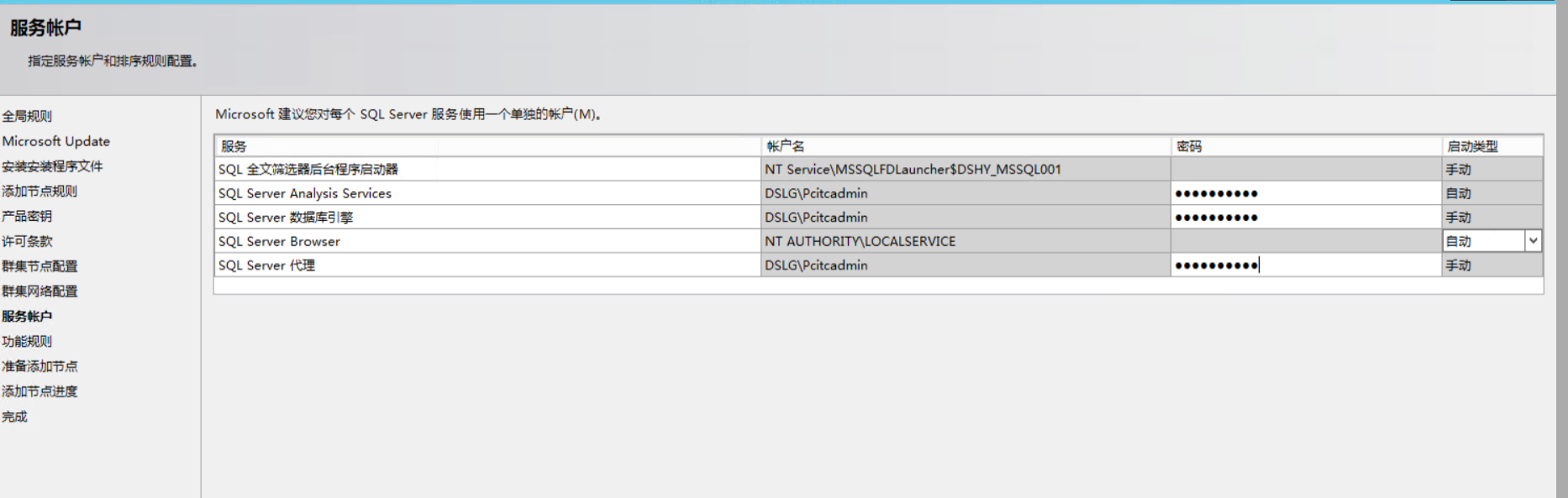Click 手动 startup type for 数据库引擎 row
1568x498 pixels.
point(1492,217)
